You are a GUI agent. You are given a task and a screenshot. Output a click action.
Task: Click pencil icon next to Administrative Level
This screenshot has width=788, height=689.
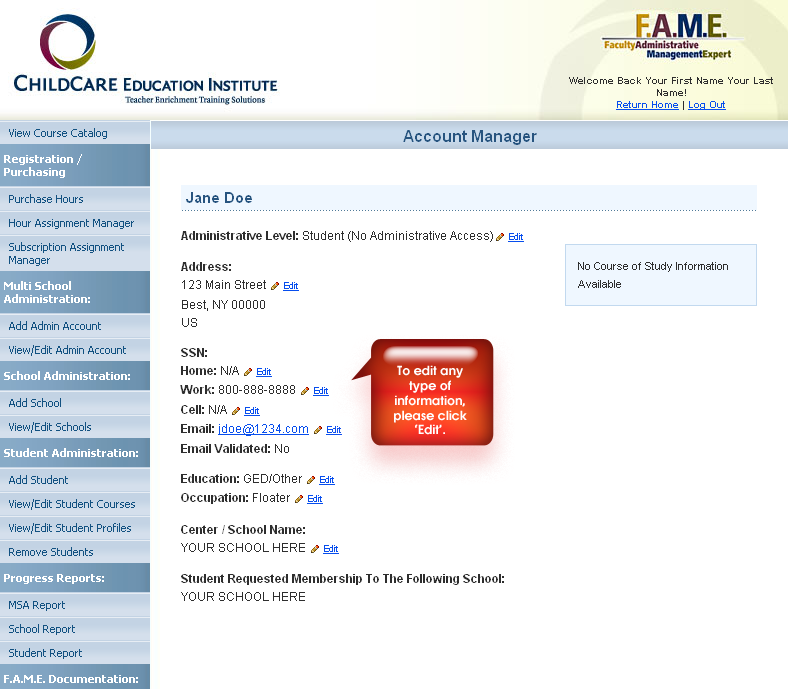tap(500, 237)
